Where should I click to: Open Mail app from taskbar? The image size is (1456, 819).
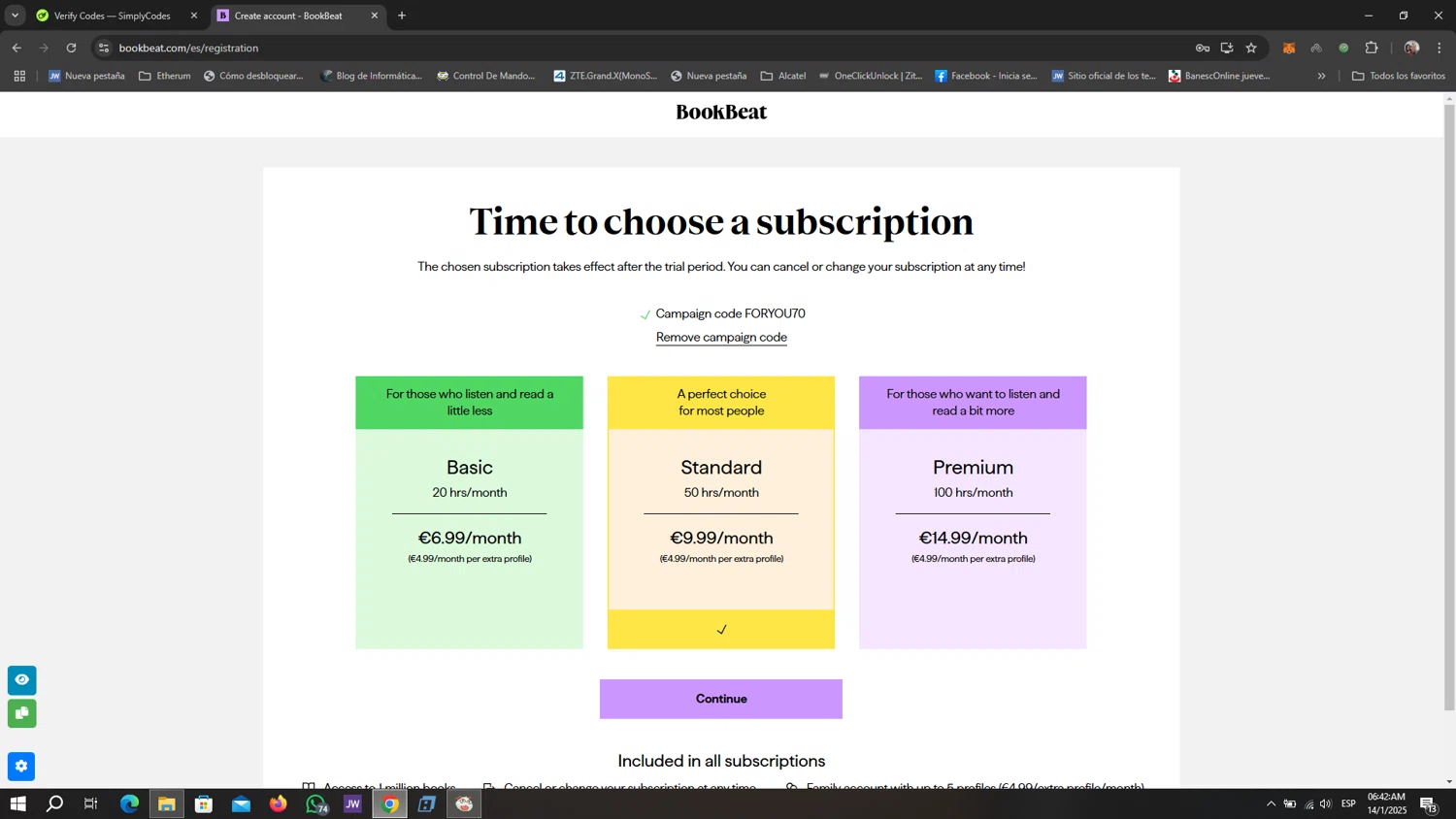click(x=241, y=803)
